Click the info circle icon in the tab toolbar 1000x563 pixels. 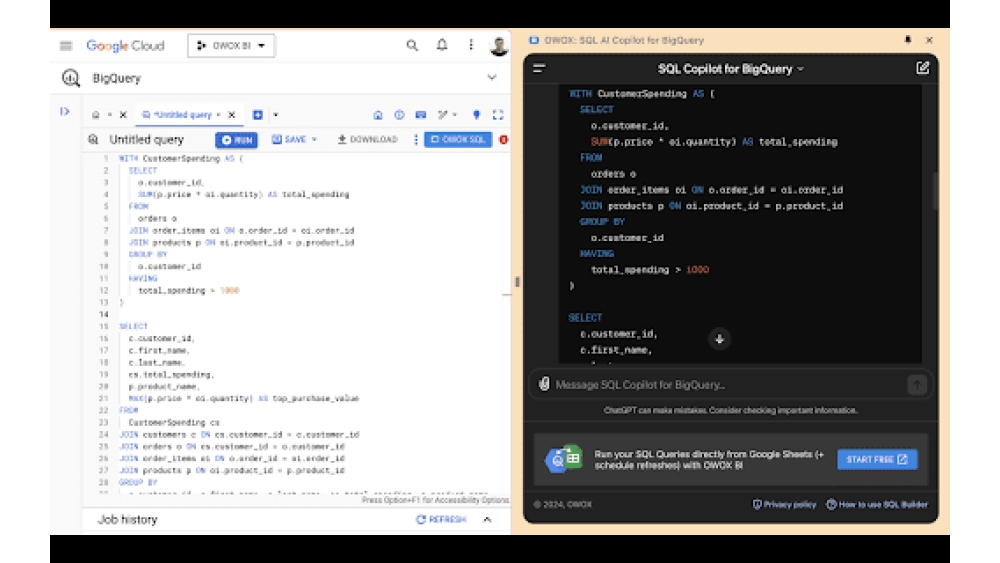(x=399, y=115)
